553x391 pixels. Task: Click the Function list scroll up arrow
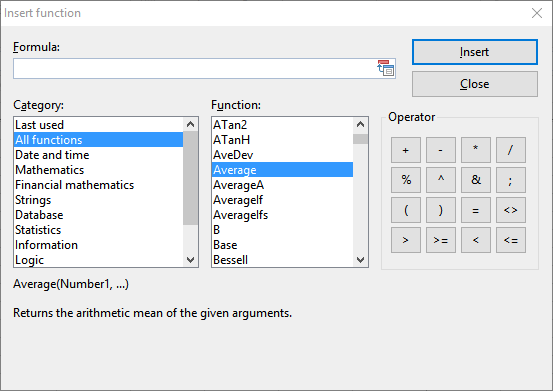click(x=360, y=124)
